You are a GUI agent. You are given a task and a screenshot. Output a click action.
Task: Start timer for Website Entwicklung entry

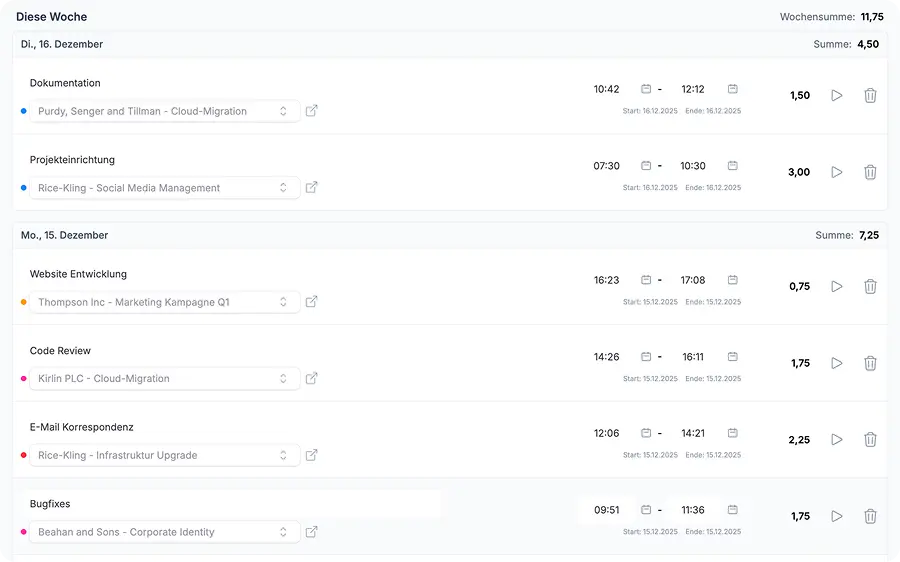tap(837, 286)
